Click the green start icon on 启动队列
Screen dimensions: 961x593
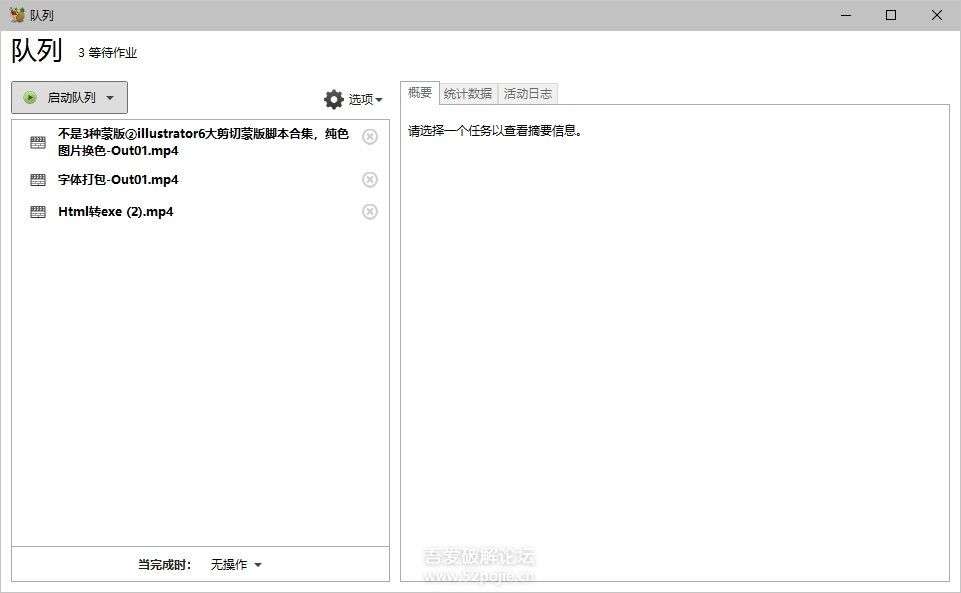click(30, 97)
